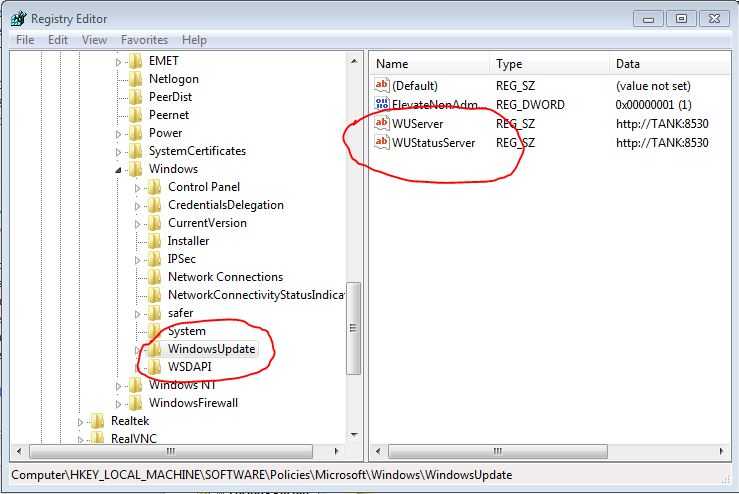Screen dimensions: 739x494
Task: Select the ElevateNonAdmins value name
Action: [435, 105]
